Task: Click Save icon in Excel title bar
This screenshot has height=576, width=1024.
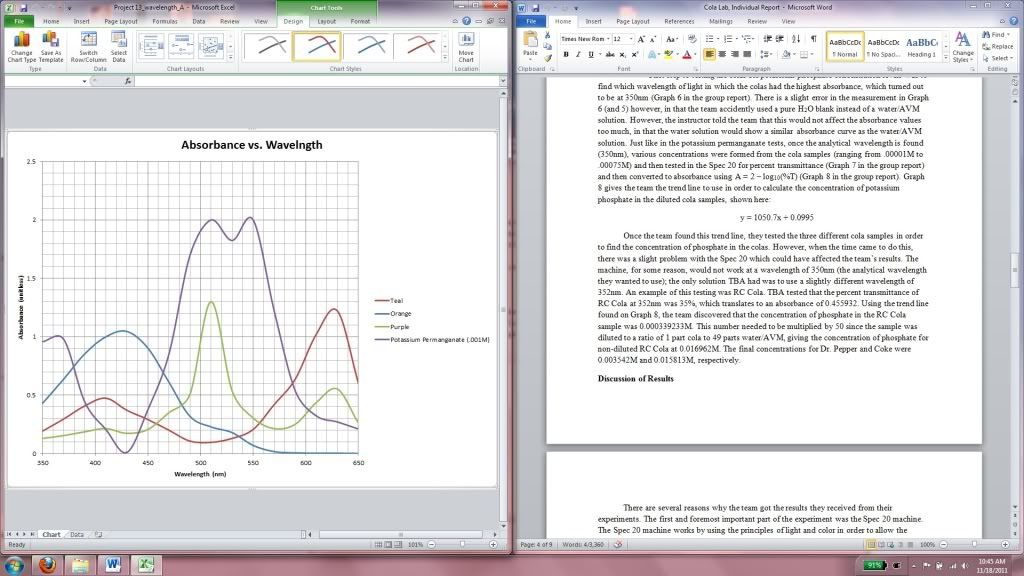Action: pyautogui.click(x=24, y=8)
